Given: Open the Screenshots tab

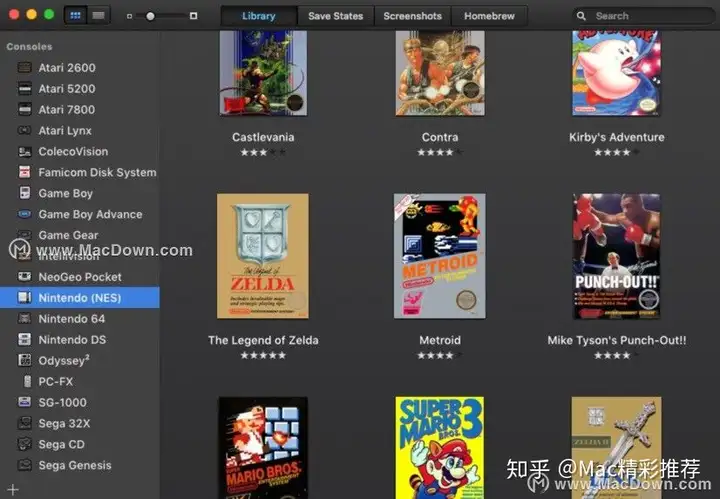Looking at the screenshot, I should (412, 16).
